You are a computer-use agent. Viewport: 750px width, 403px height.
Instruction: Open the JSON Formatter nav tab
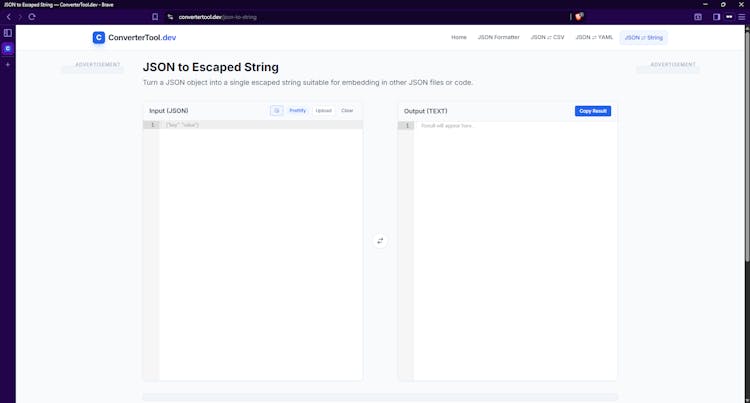click(498, 37)
